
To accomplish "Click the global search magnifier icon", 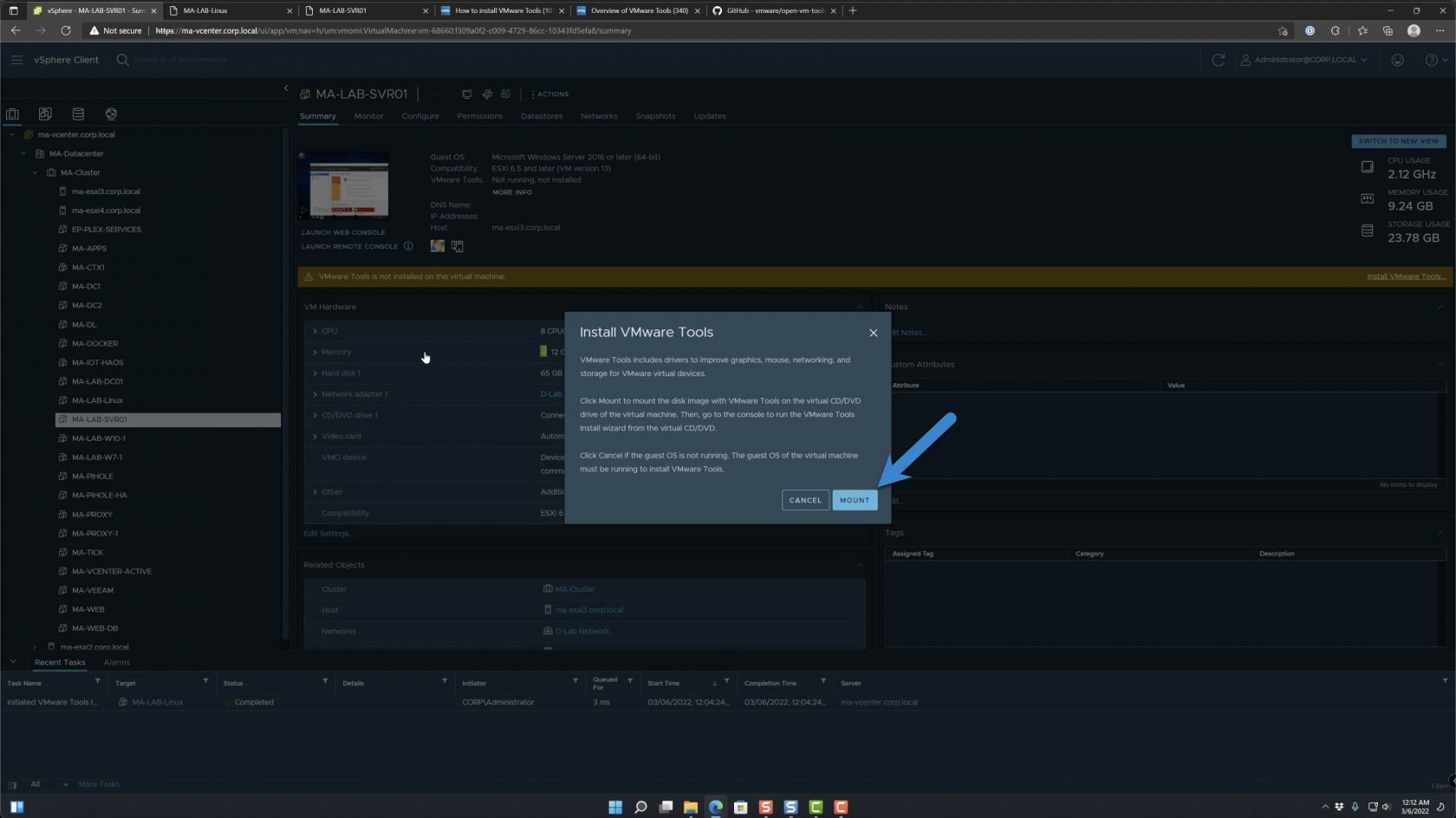I will pyautogui.click(x=122, y=60).
